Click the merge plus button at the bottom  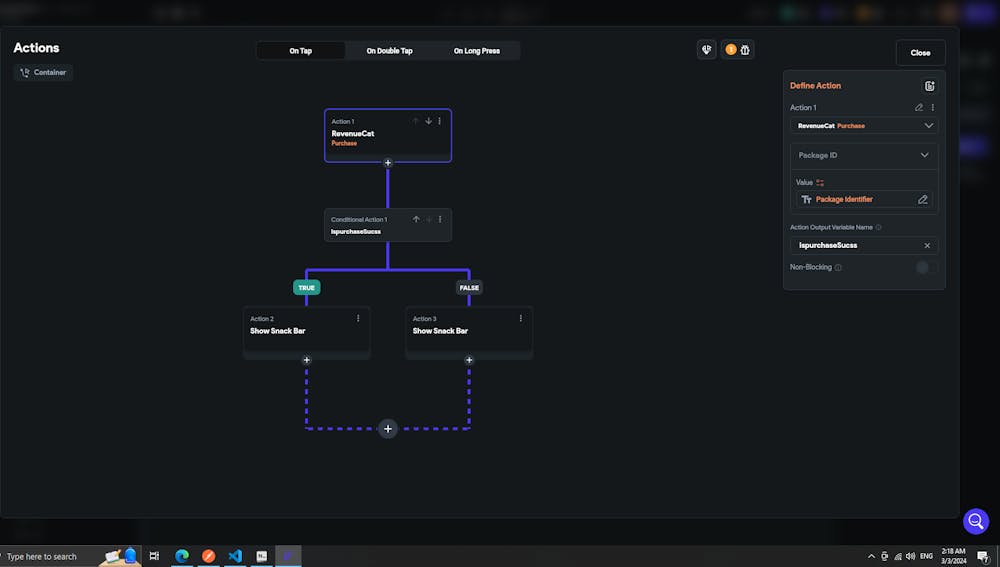click(x=388, y=429)
